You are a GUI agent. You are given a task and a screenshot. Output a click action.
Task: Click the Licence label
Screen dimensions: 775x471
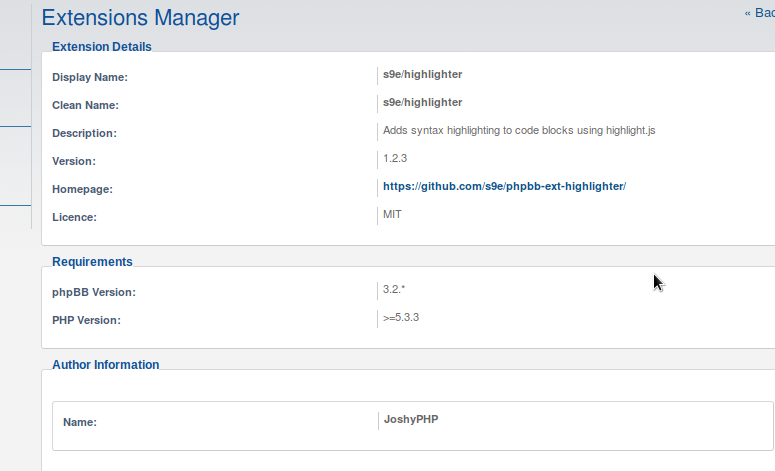coord(76,217)
